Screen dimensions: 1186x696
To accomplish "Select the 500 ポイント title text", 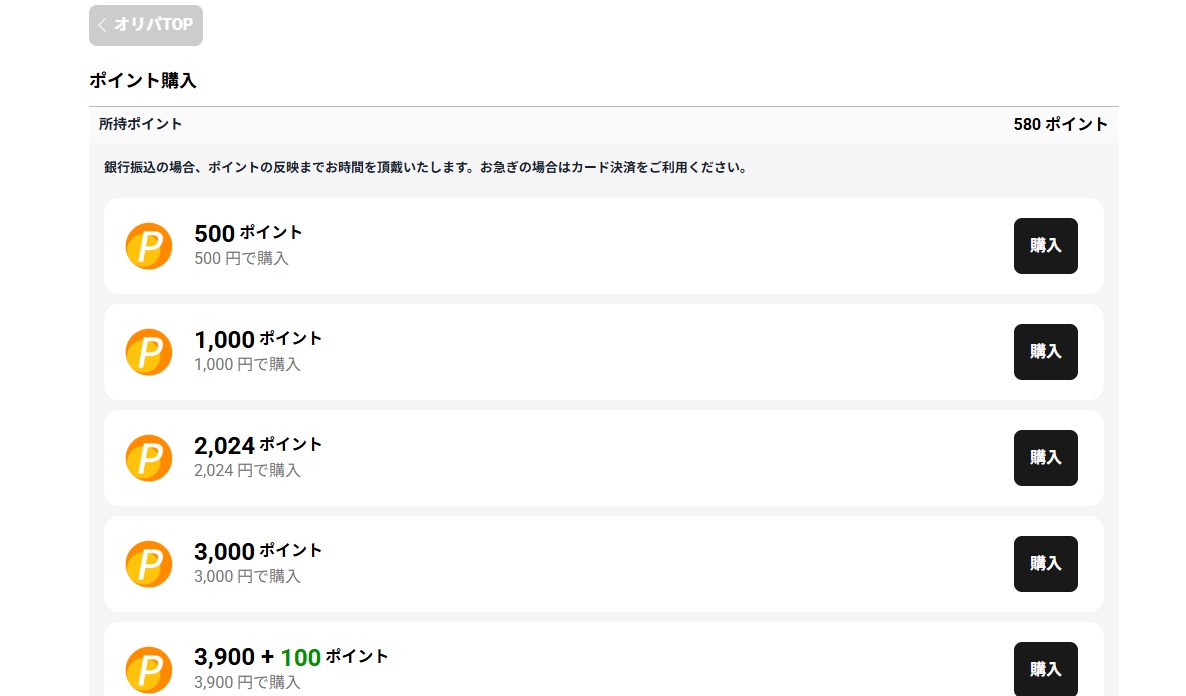I will (248, 233).
